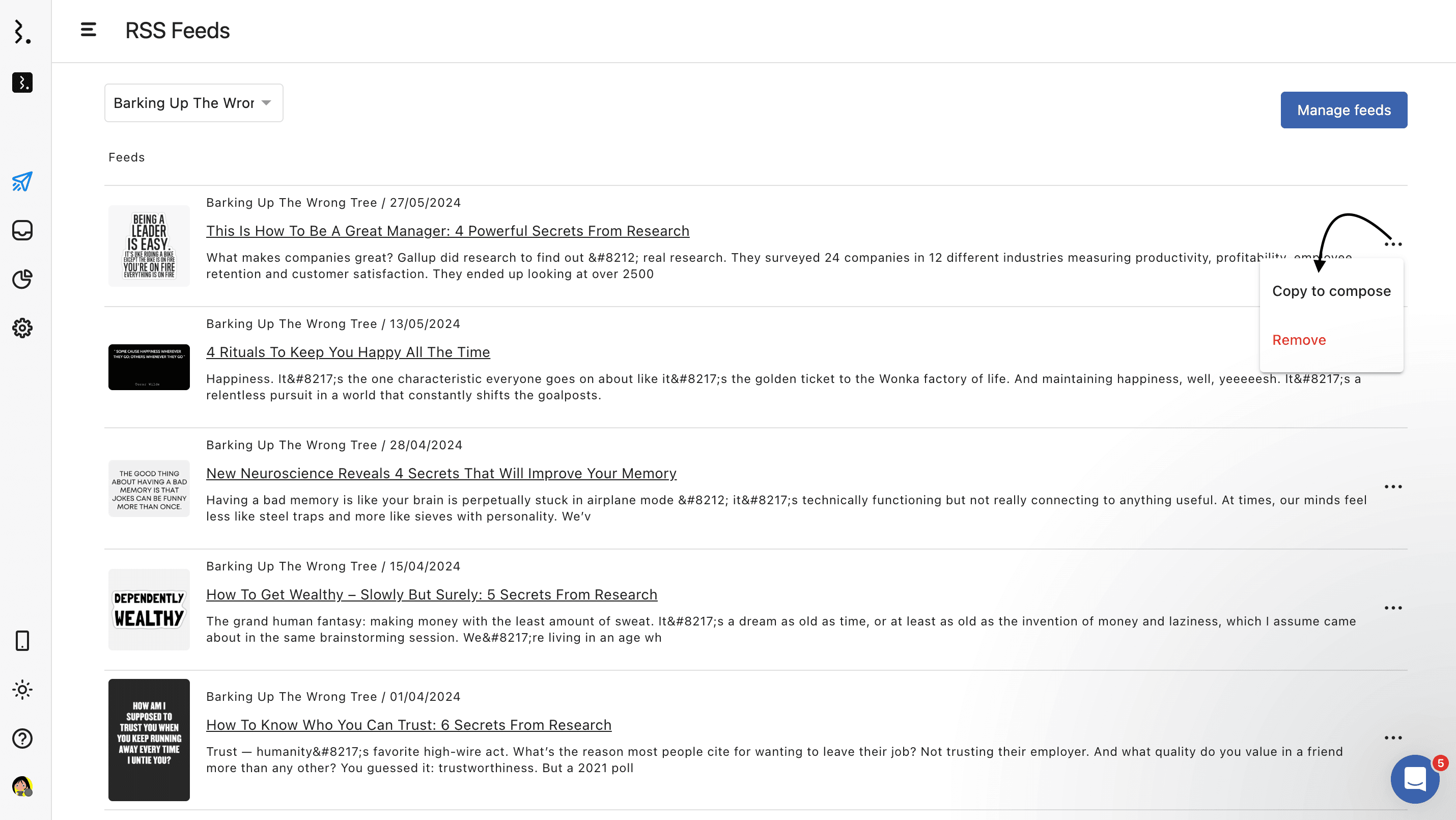The height and width of the screenshot is (820, 1456).
Task: Open the settings gear icon
Action: pyautogui.click(x=22, y=328)
